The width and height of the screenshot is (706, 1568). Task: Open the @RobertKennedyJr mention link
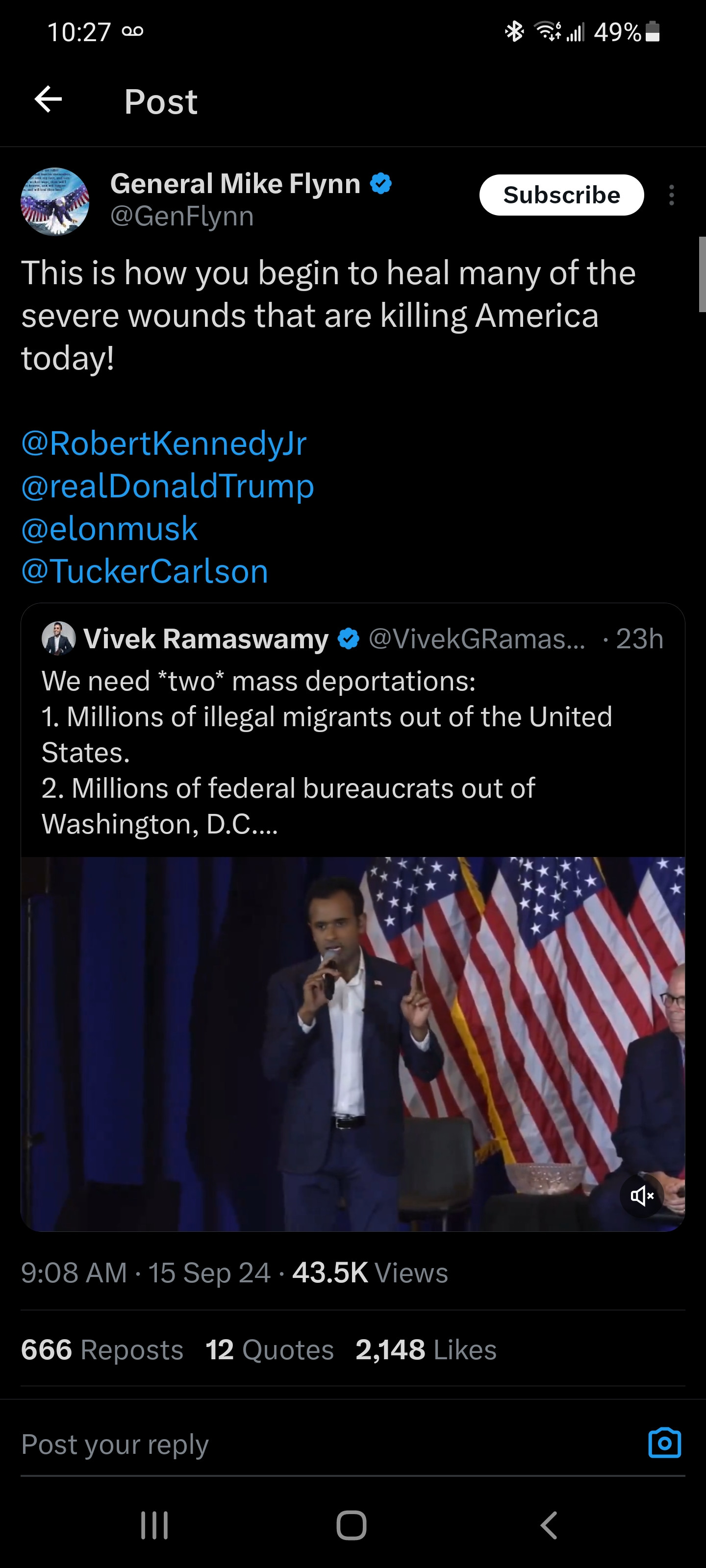pos(164,443)
